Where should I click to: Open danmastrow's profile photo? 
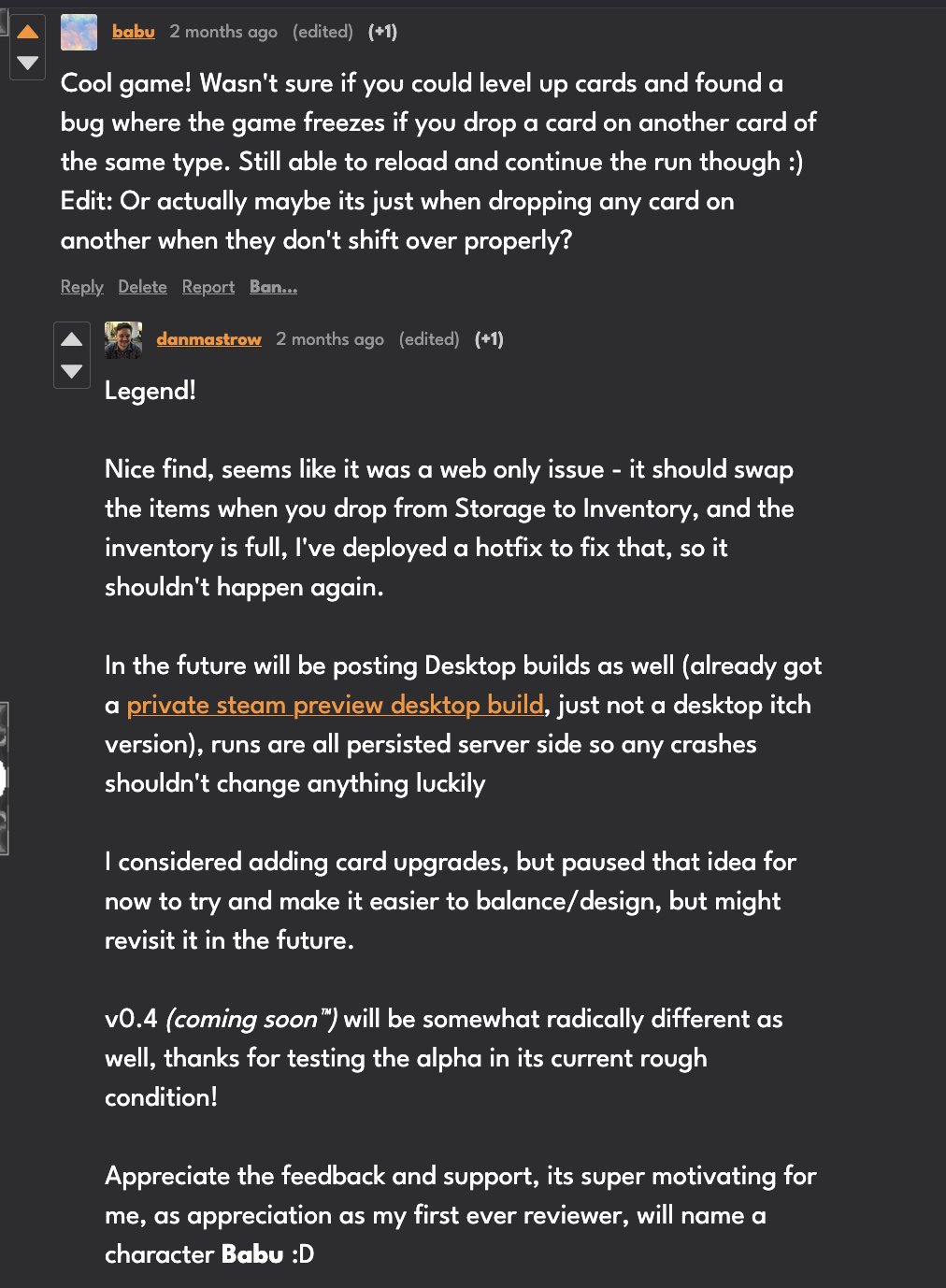pyautogui.click(x=123, y=339)
